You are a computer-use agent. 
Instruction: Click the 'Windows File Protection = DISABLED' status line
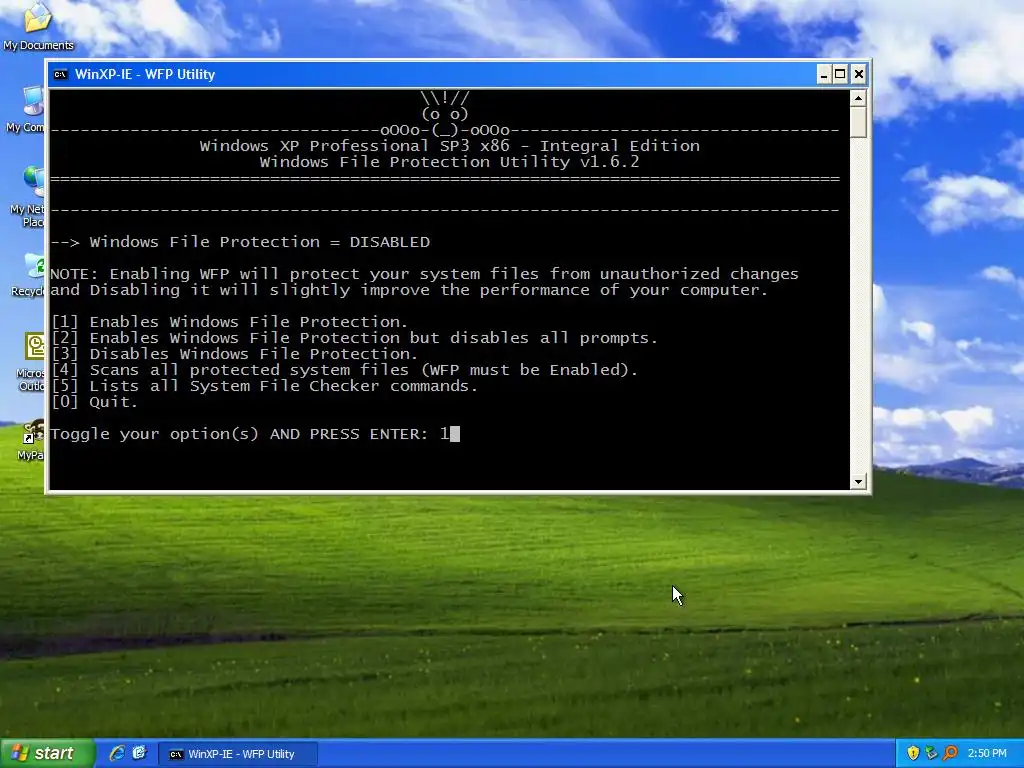click(240, 242)
